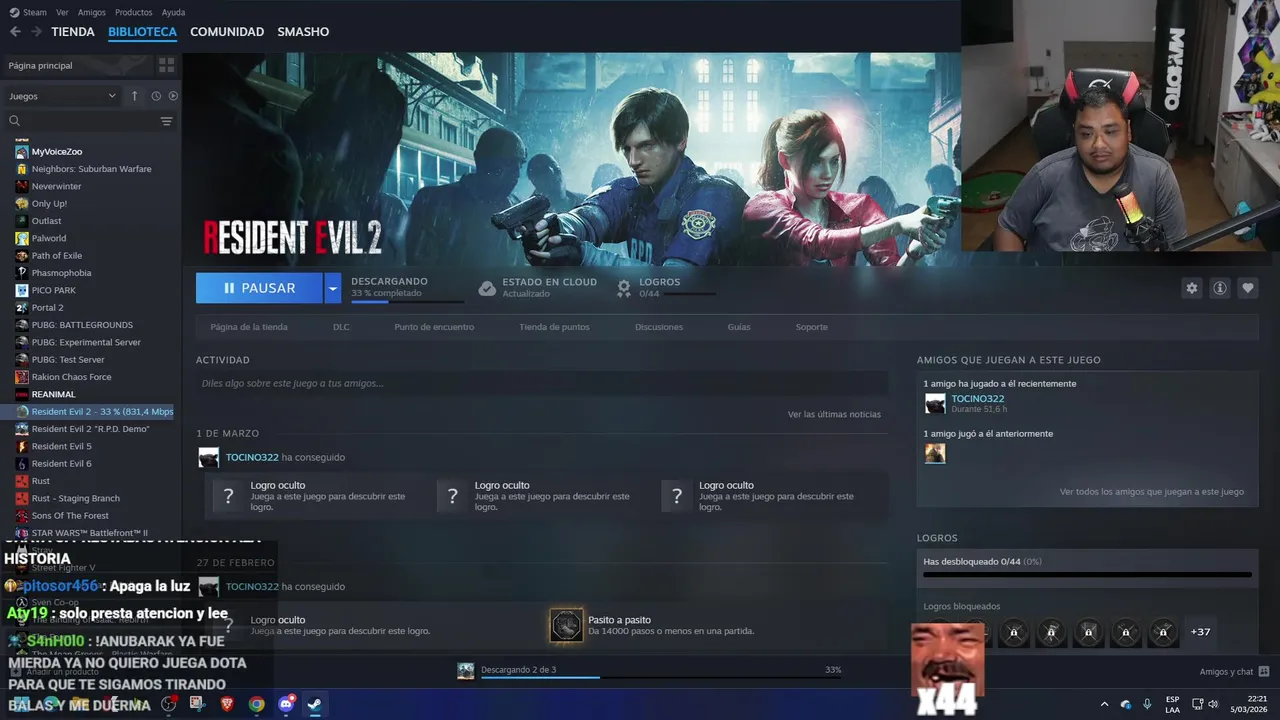Click the achievements progress bar 0/44

(1087, 575)
